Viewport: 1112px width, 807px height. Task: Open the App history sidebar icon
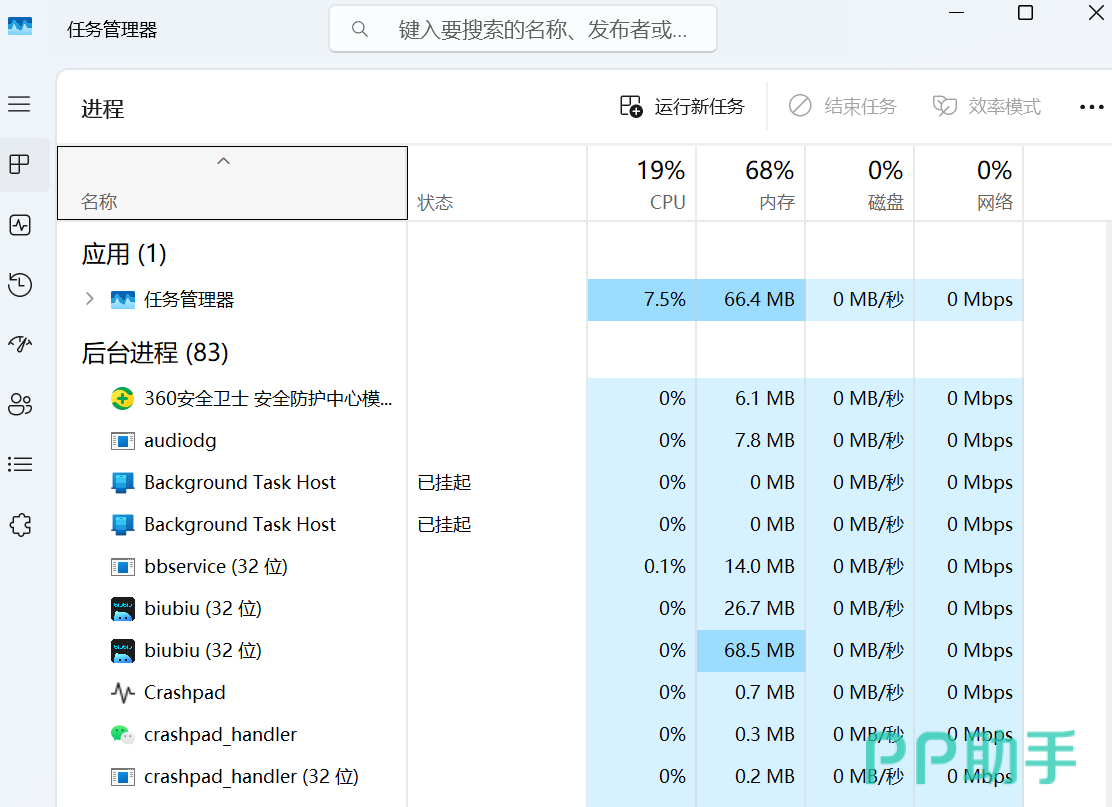point(20,285)
